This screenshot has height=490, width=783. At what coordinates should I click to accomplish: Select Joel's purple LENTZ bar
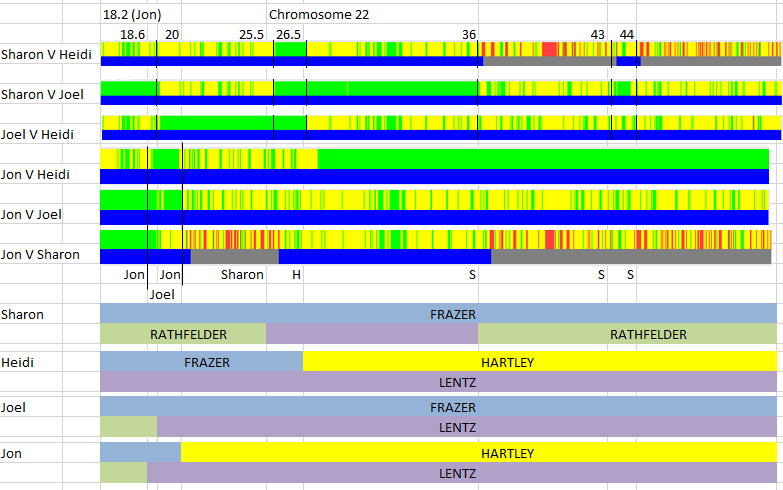[466, 427]
